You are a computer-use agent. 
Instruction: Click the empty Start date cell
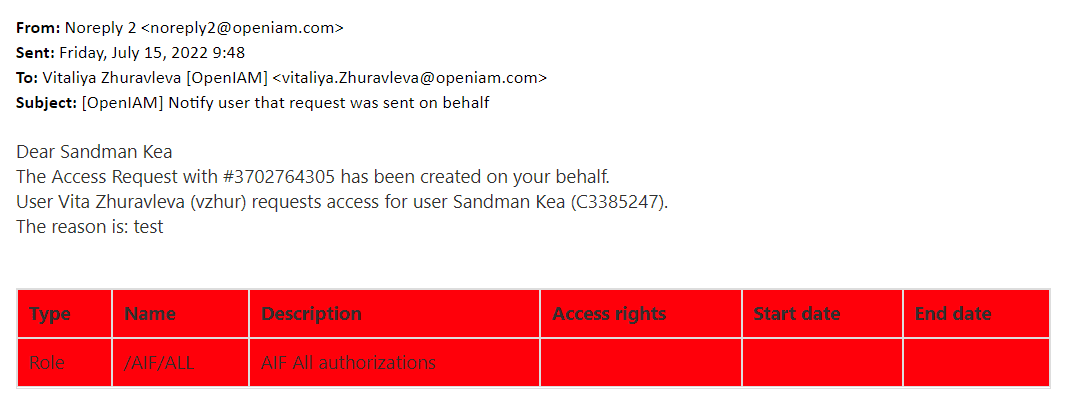(x=822, y=363)
